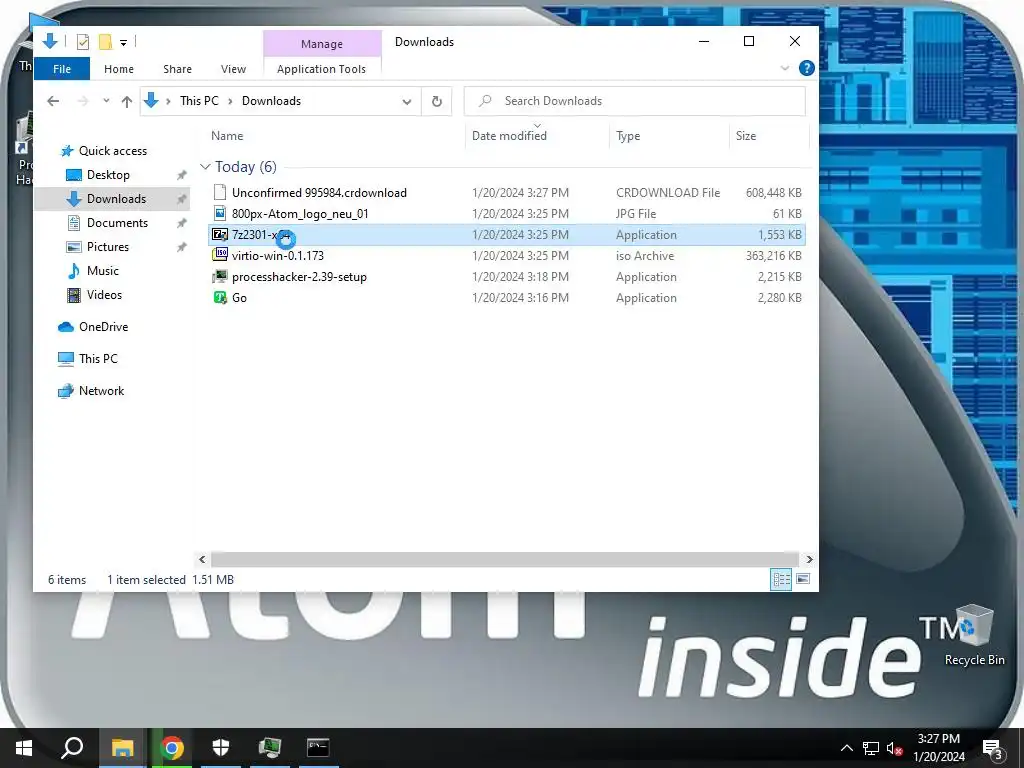1024x768 pixels.
Task: Select processhacker-2.39-setup file
Action: 507,276
